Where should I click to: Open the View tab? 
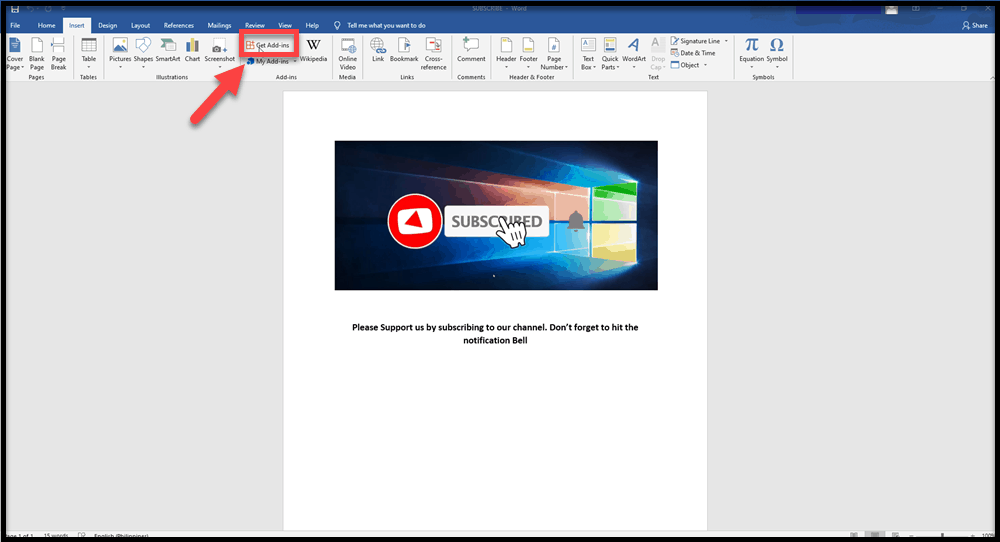click(x=285, y=26)
